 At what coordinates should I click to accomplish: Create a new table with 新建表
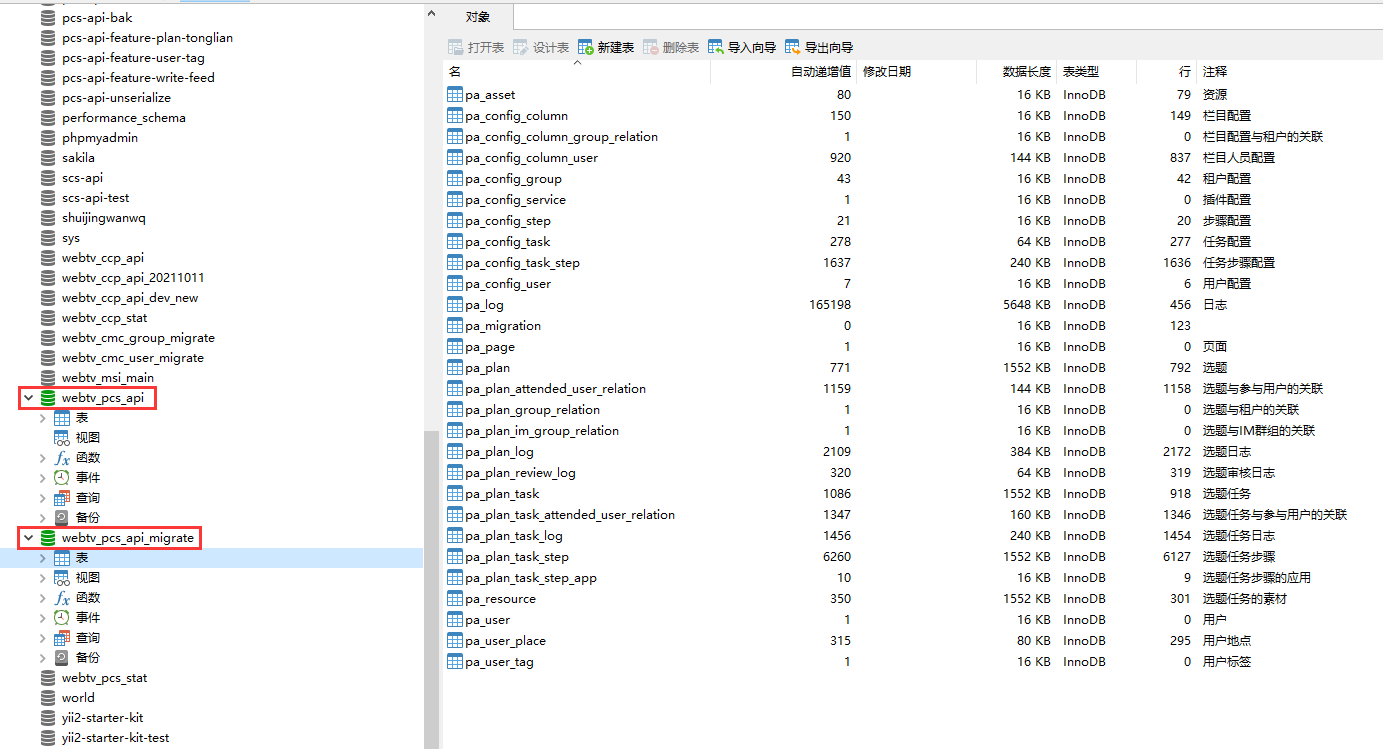pyautogui.click(x=606, y=47)
